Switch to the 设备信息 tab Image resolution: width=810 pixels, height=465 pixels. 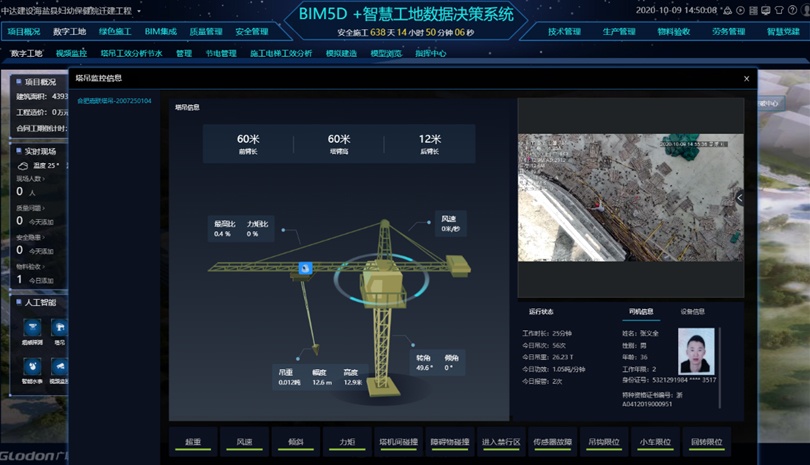tap(693, 311)
